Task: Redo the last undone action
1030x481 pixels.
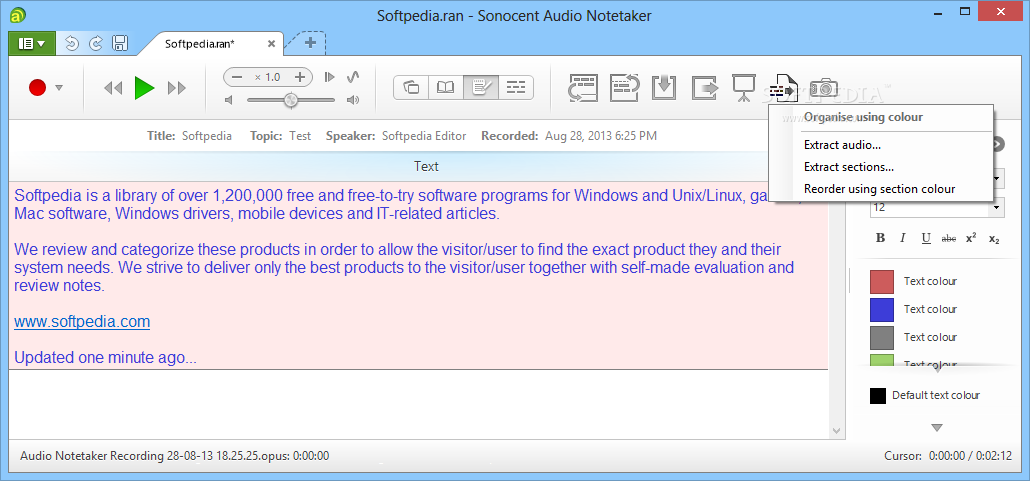Action: coord(96,44)
